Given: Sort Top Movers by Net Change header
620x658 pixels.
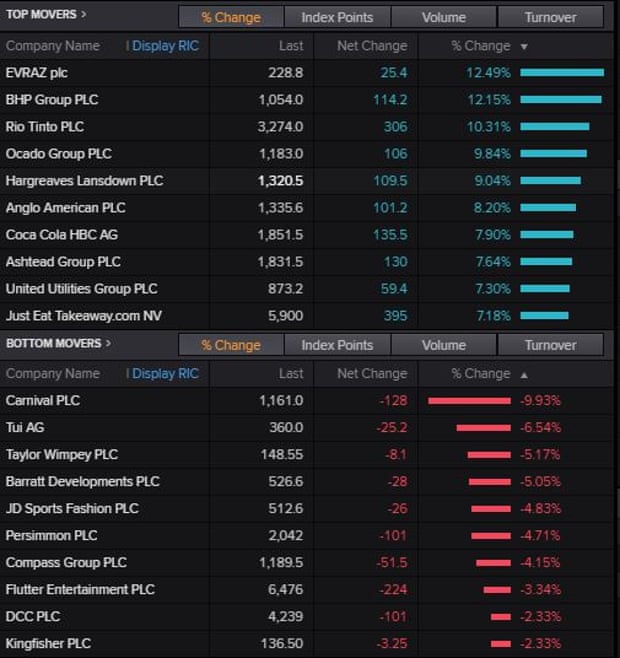Looking at the screenshot, I should (372, 46).
